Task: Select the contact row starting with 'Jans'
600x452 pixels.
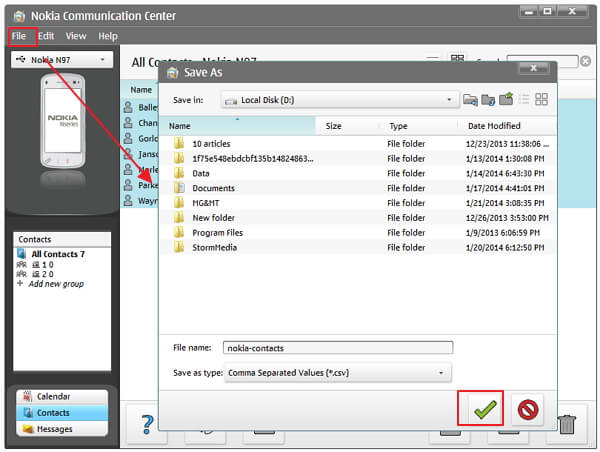Action: (140, 154)
